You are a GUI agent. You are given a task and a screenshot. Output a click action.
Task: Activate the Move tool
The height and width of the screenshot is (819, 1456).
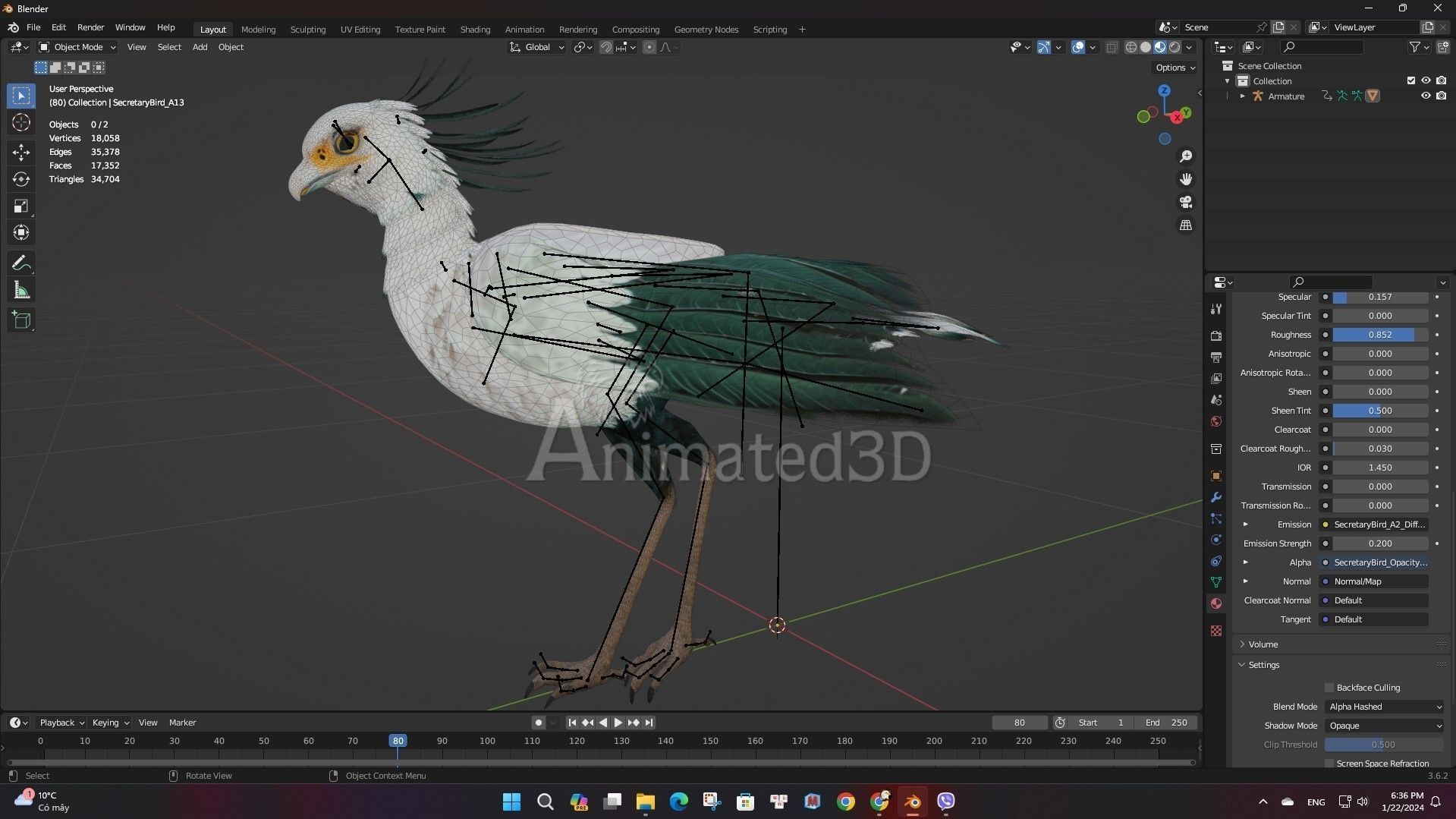tap(21, 153)
